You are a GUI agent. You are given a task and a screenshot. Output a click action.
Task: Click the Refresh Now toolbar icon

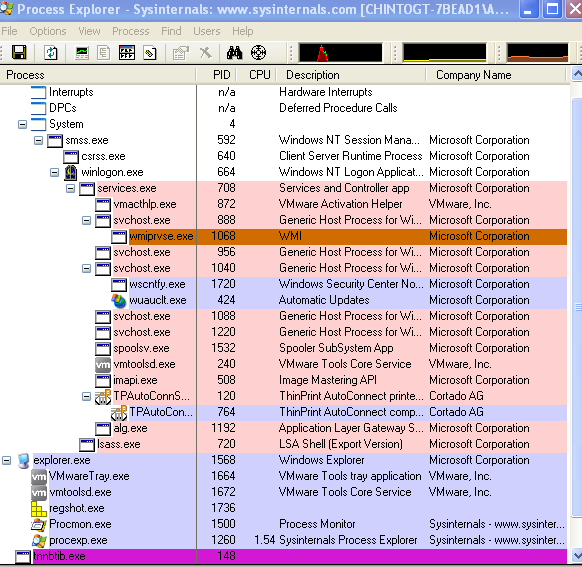pos(50,52)
